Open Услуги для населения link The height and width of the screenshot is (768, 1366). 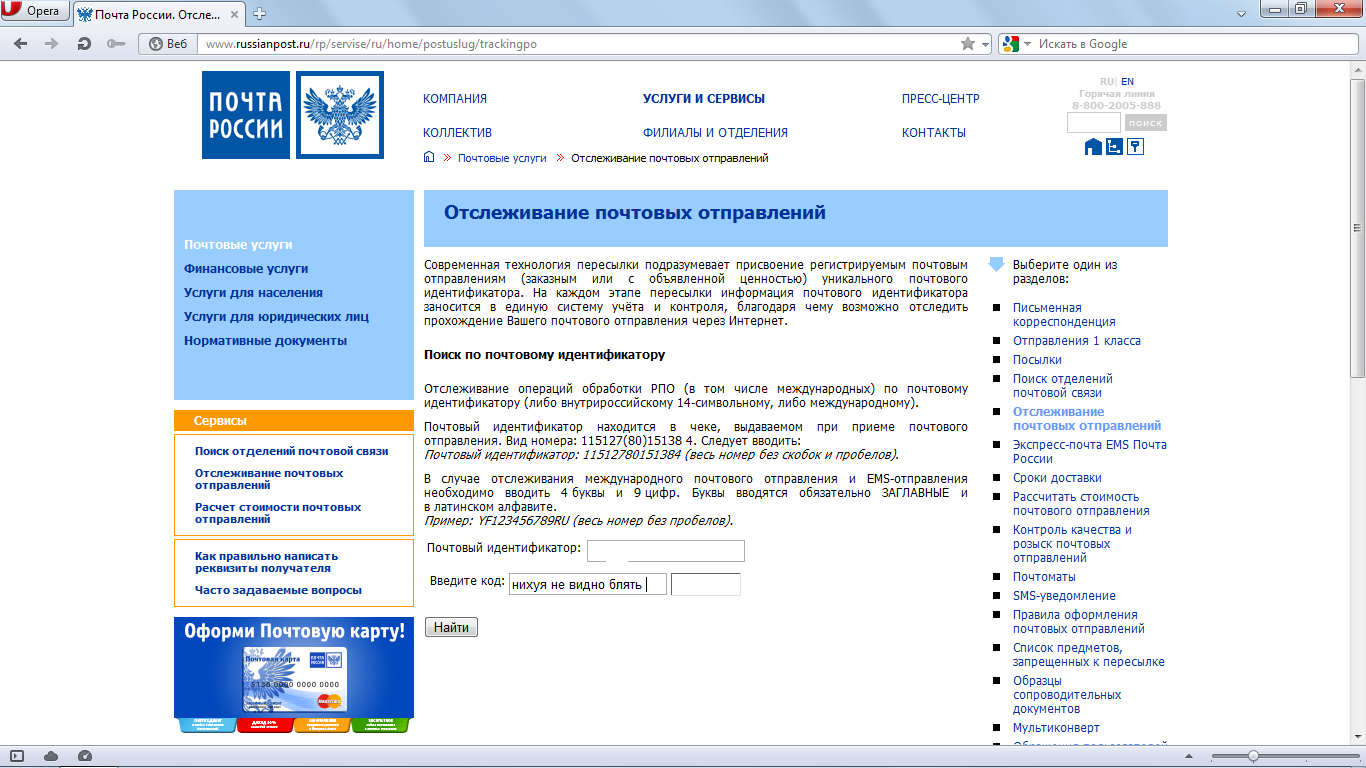(253, 293)
